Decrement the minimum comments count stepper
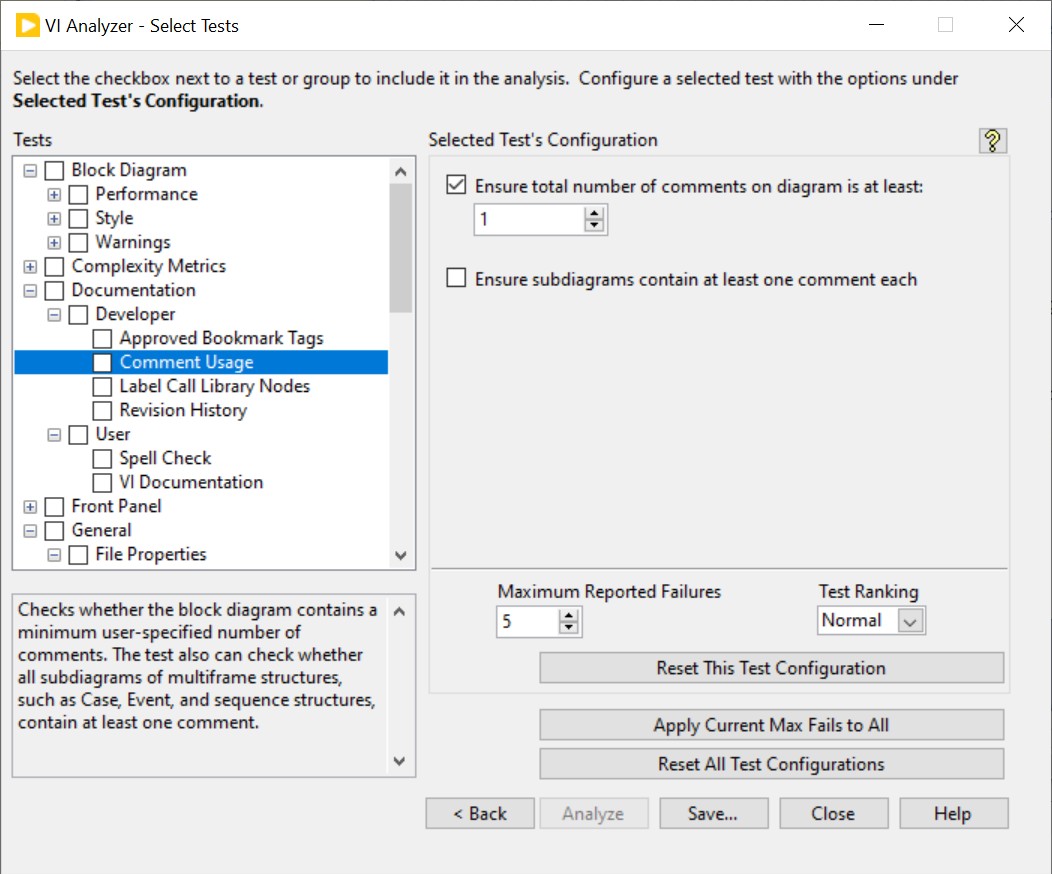The height and width of the screenshot is (874, 1052). 594,225
